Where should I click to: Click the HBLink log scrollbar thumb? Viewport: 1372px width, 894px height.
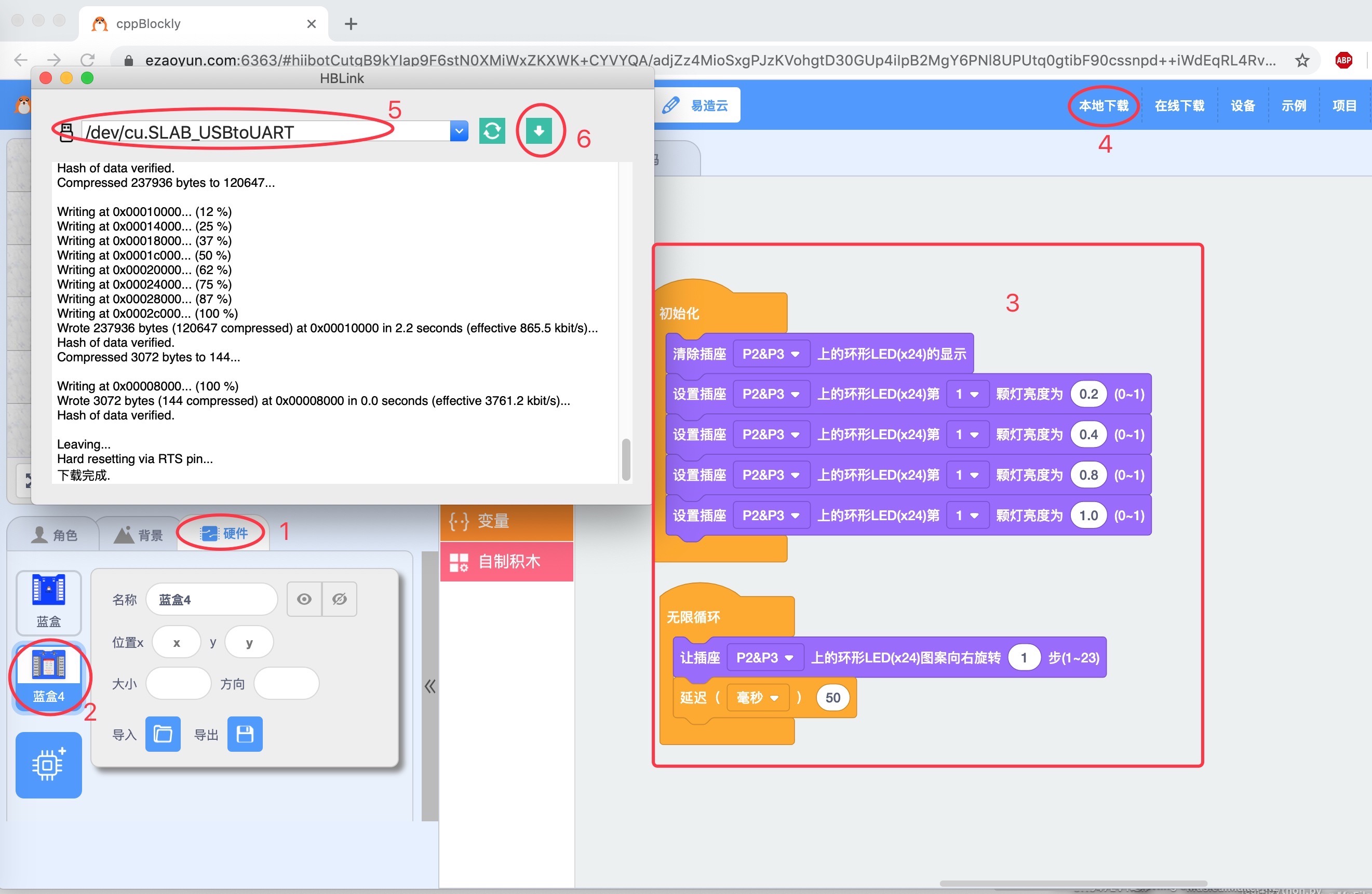pyautogui.click(x=625, y=459)
